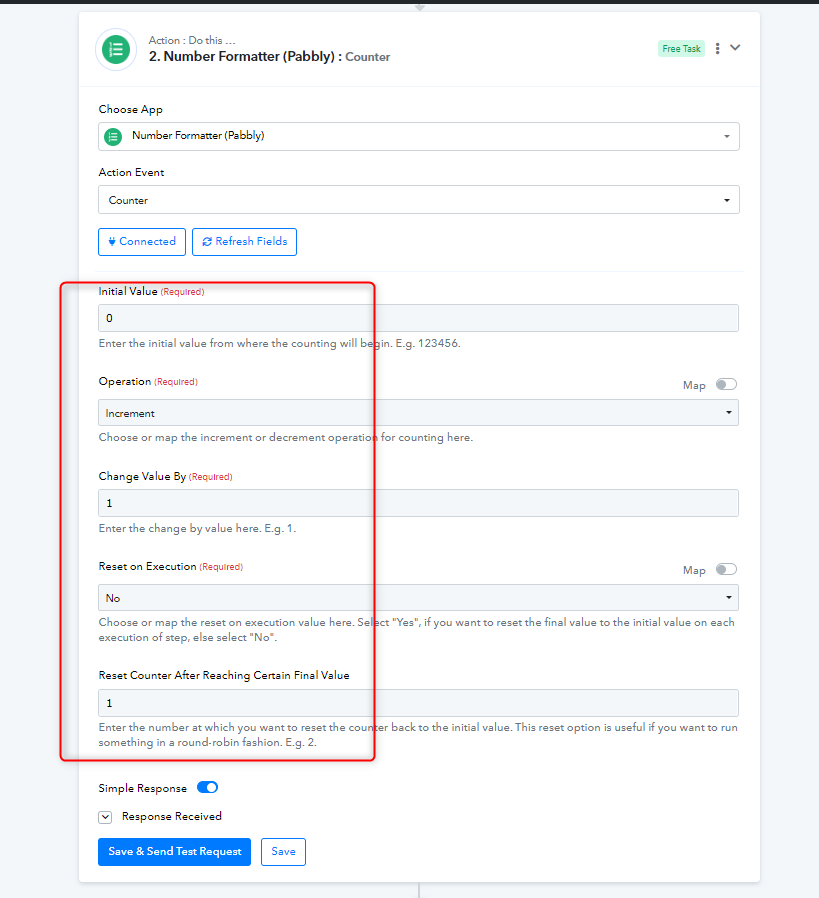Click the Initial Value input field

tap(419, 318)
